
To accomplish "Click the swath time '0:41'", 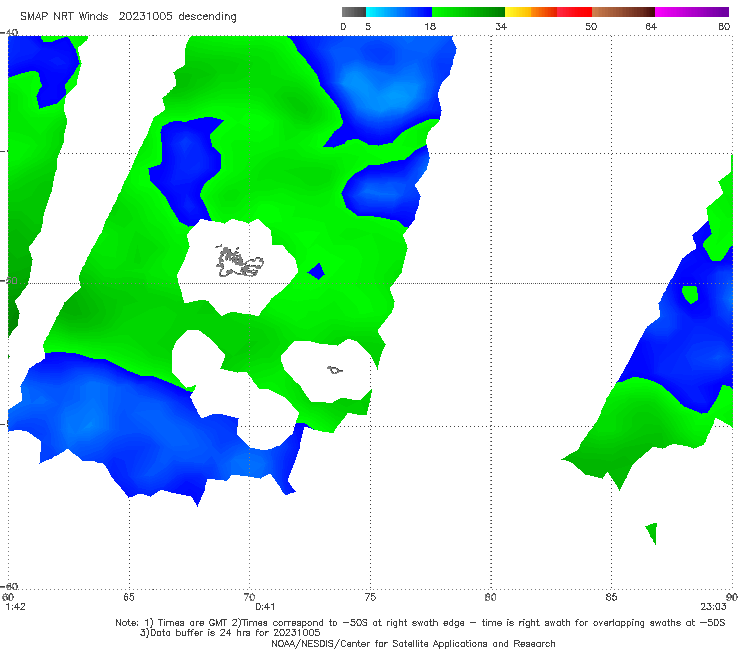I will click(x=265, y=607).
